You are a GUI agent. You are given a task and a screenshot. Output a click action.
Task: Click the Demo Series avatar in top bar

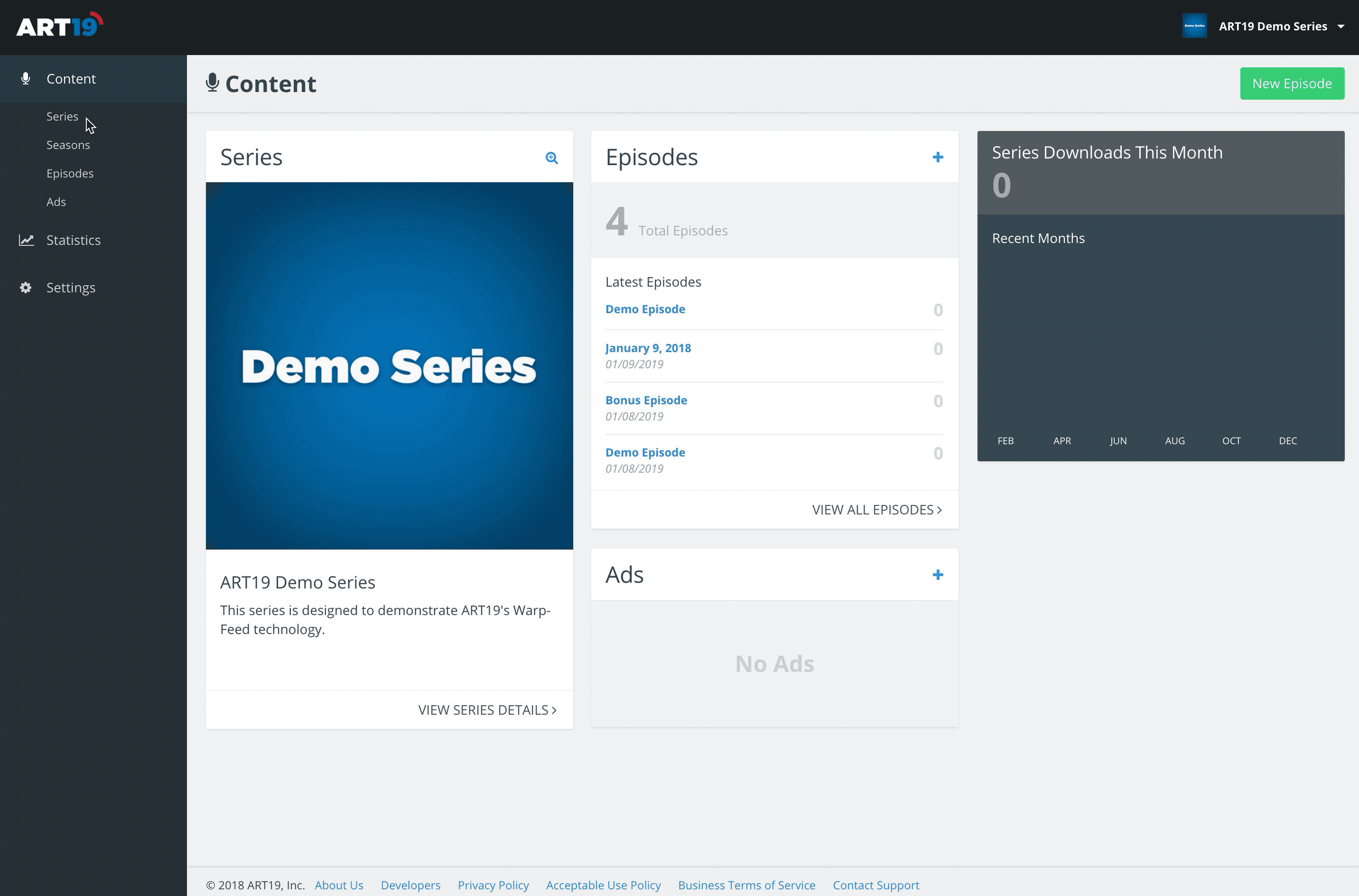tap(1194, 26)
